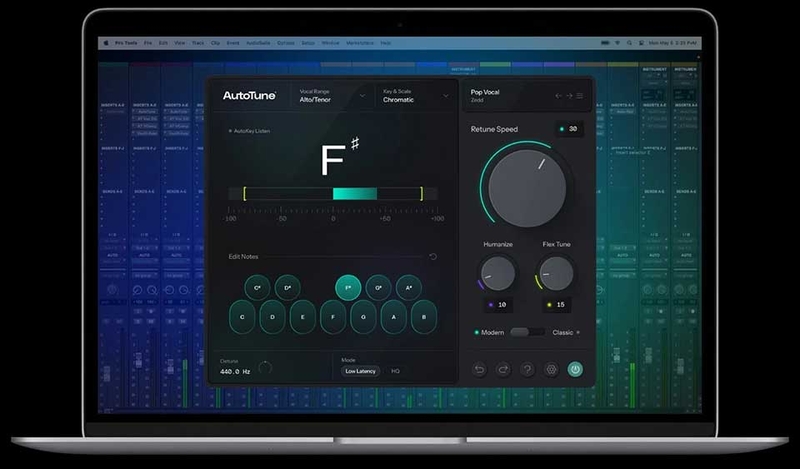Click the redo icon in AutoTune
The height and width of the screenshot is (469, 800).
[x=503, y=369]
